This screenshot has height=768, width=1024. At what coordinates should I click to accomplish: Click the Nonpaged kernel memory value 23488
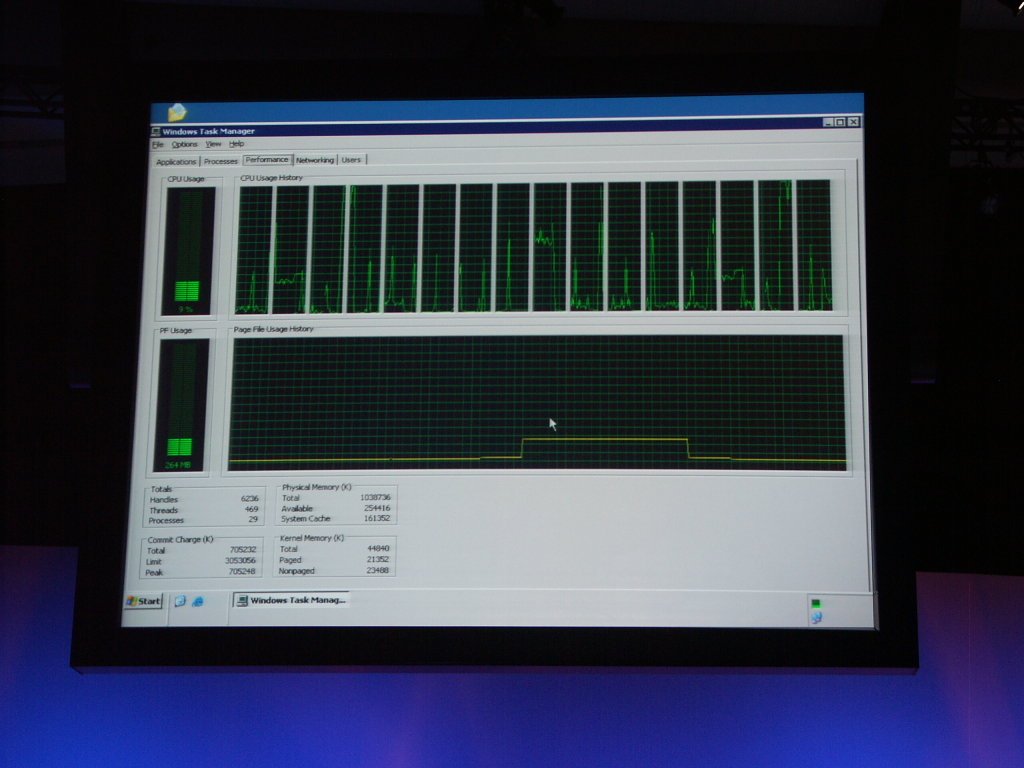point(377,570)
